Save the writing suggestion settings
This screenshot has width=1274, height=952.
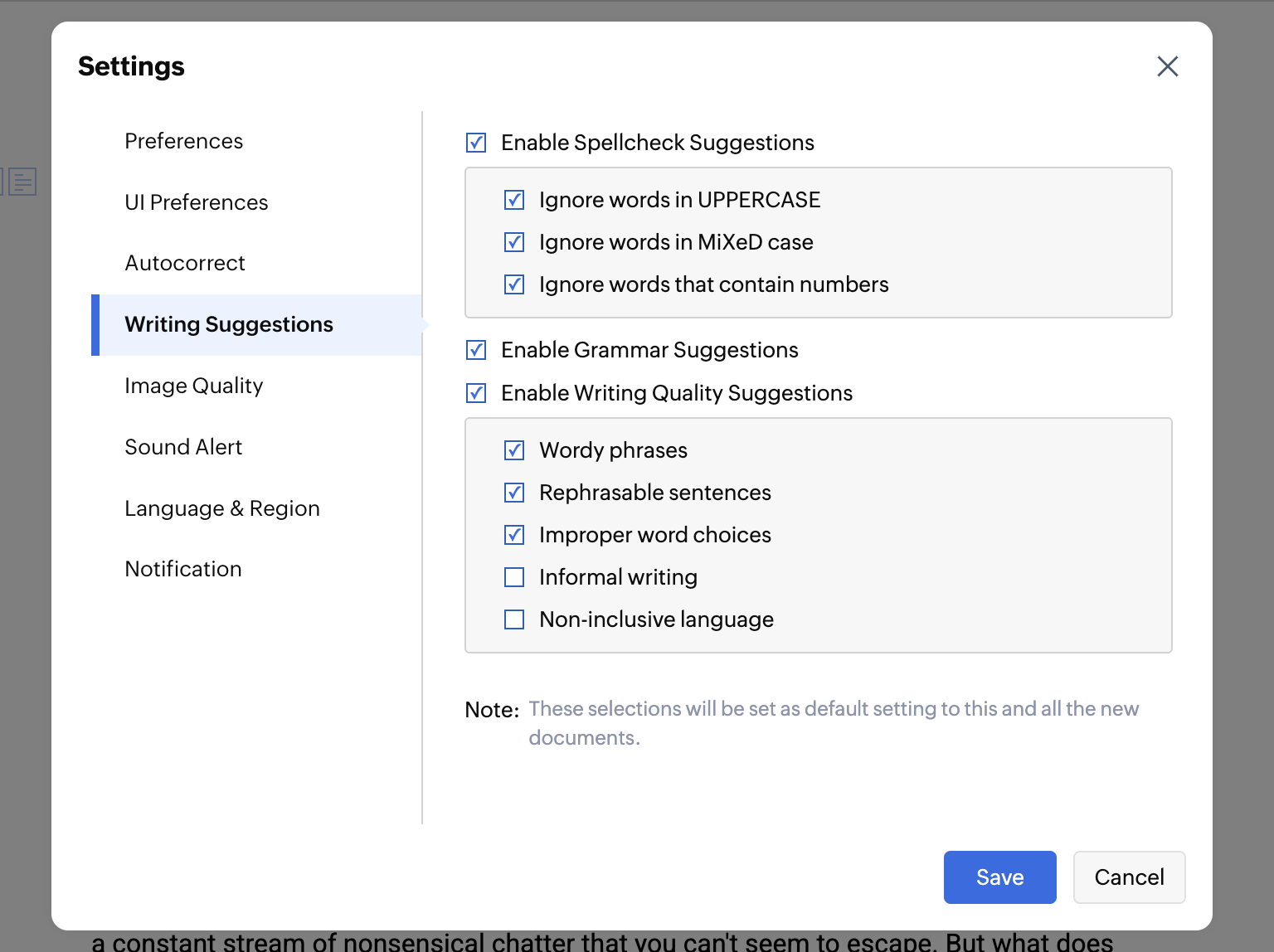999,877
